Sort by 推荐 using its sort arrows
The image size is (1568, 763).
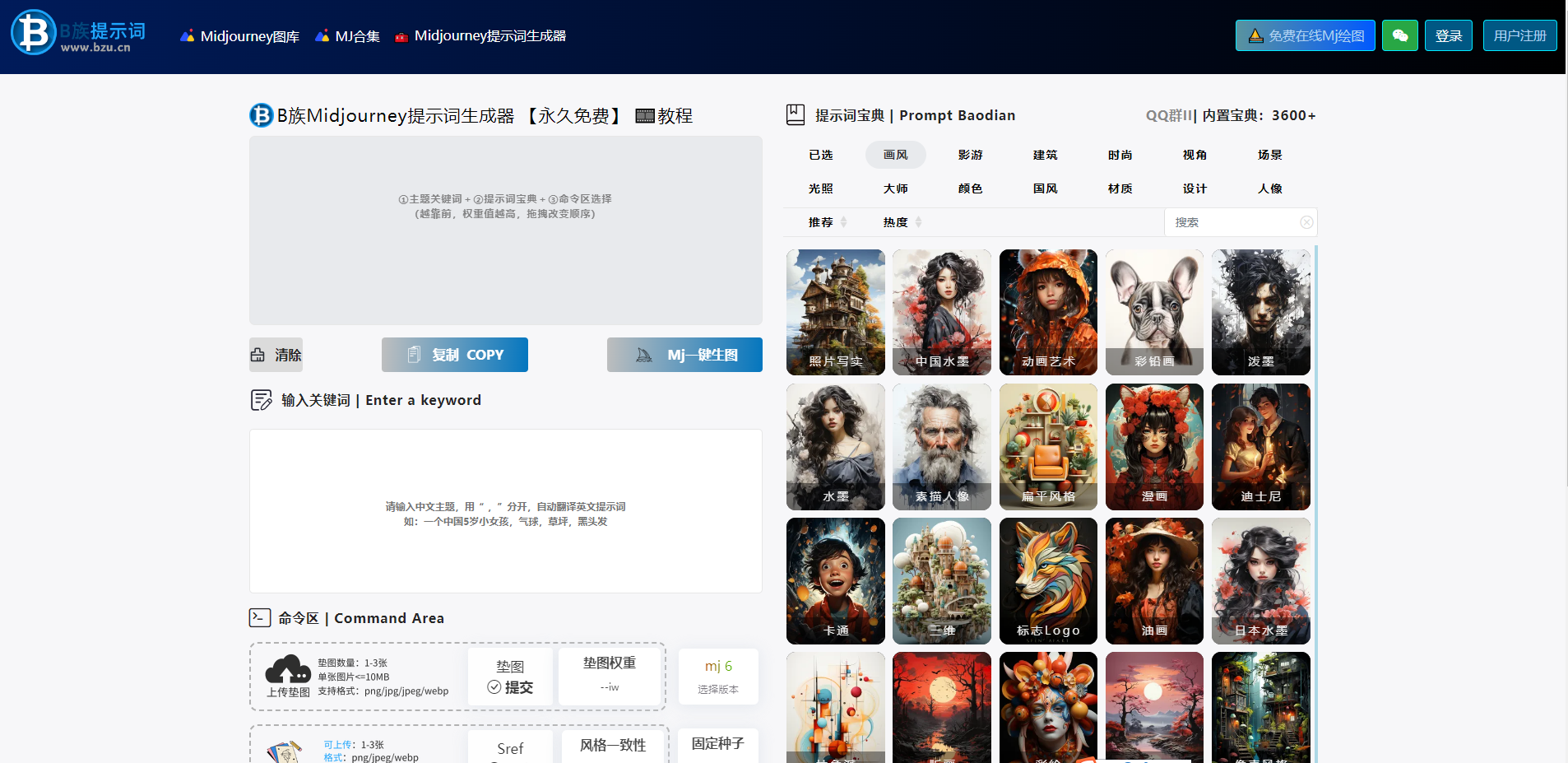coord(843,222)
